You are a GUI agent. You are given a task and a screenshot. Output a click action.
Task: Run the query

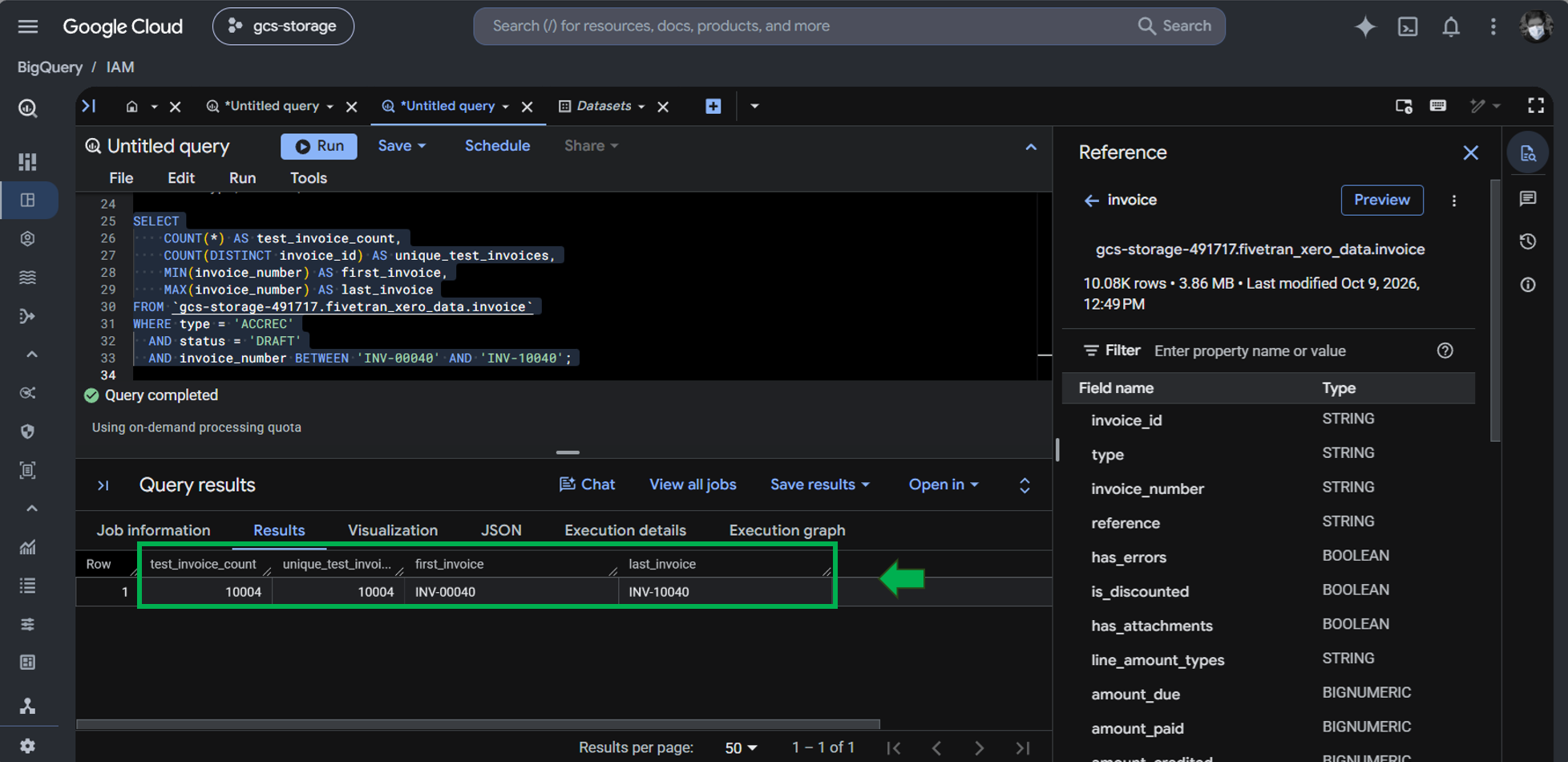(x=319, y=146)
